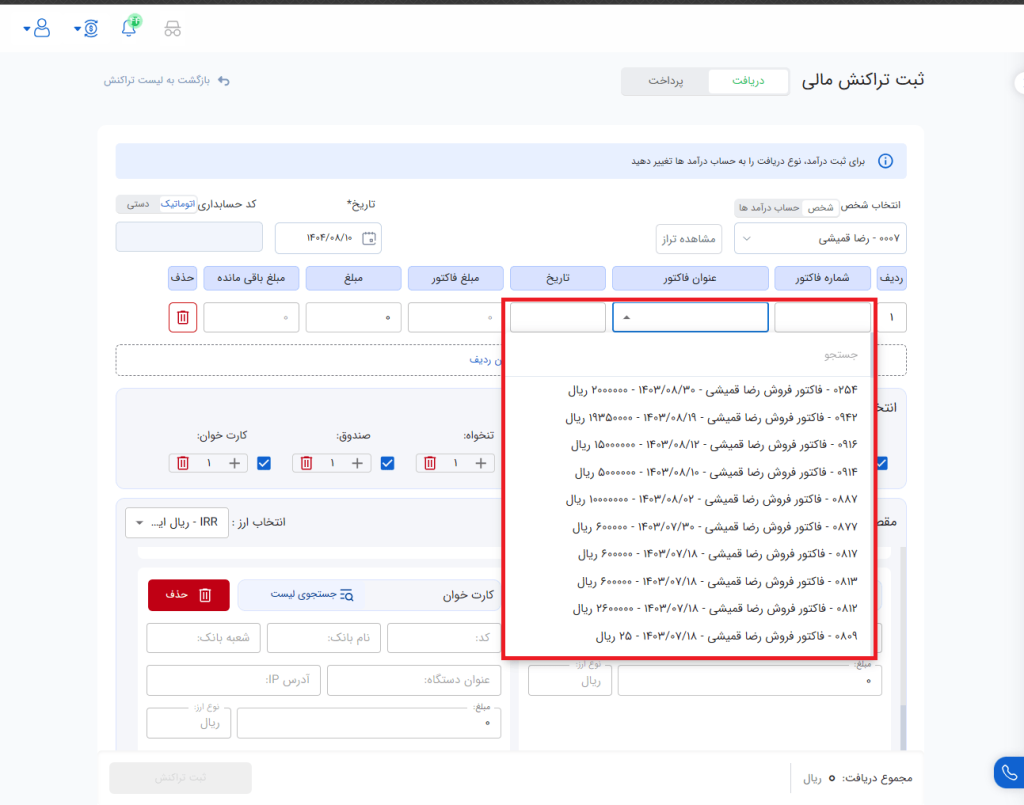The image size is (1024, 805).
Task: Open the user profile icon
Action: pos(42,28)
